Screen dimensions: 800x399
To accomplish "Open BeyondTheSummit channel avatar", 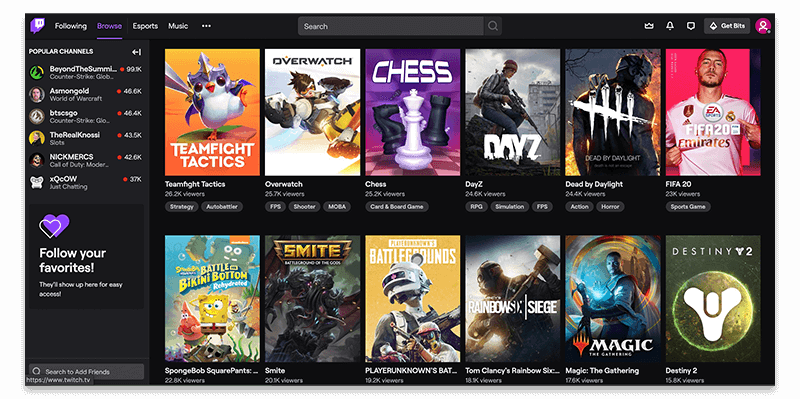I will pos(36,72).
